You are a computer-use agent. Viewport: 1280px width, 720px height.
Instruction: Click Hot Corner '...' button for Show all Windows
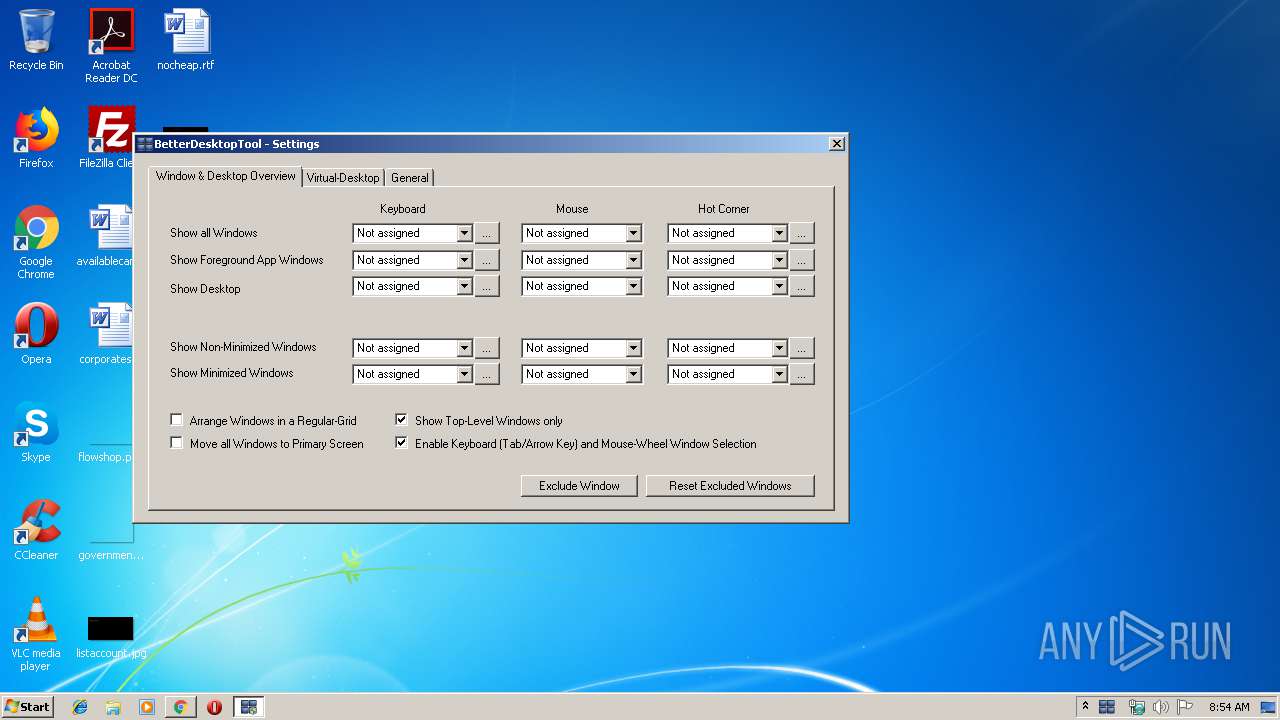pyautogui.click(x=802, y=233)
